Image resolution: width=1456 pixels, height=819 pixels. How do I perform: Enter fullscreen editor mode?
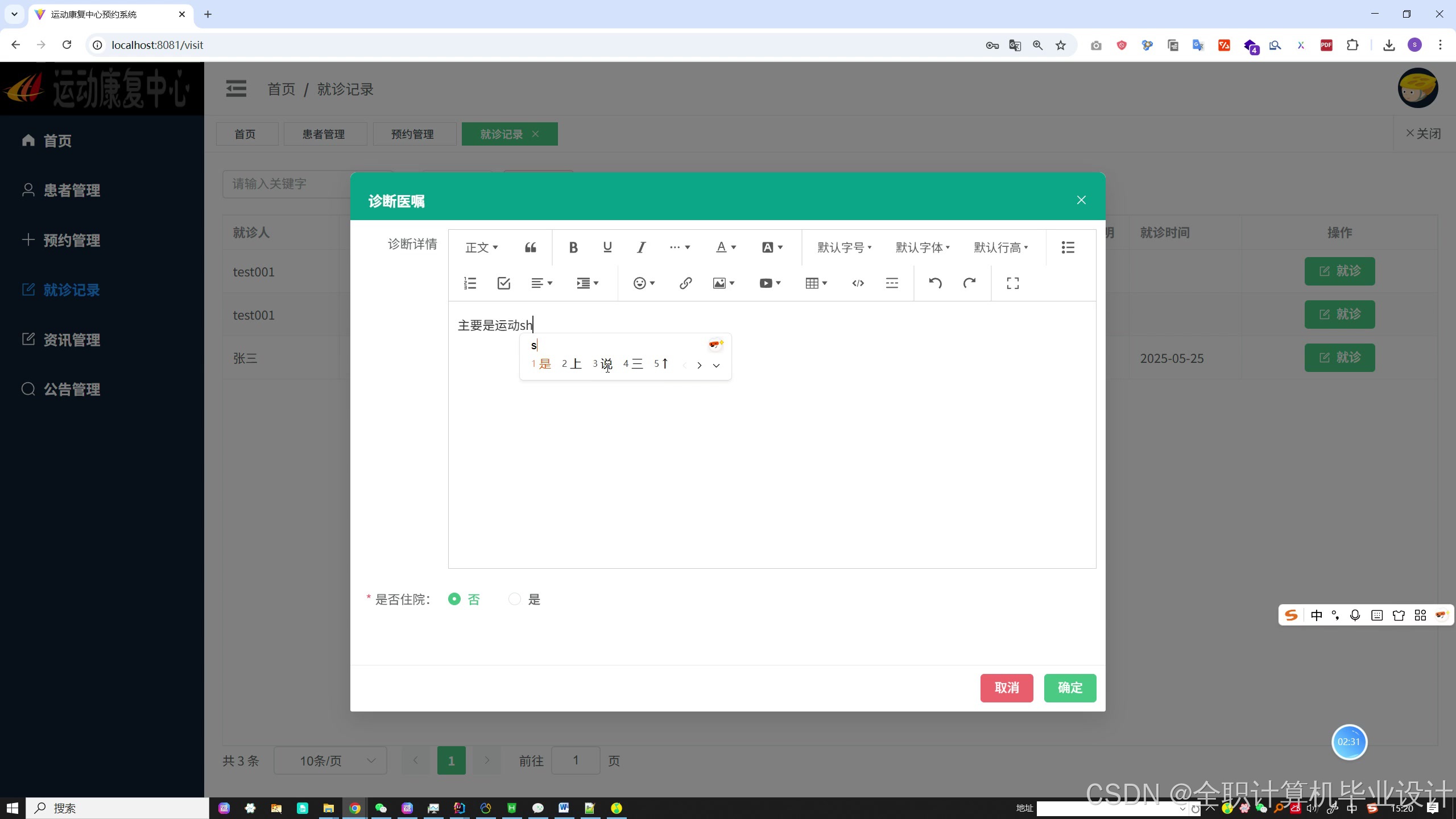pyautogui.click(x=1012, y=283)
